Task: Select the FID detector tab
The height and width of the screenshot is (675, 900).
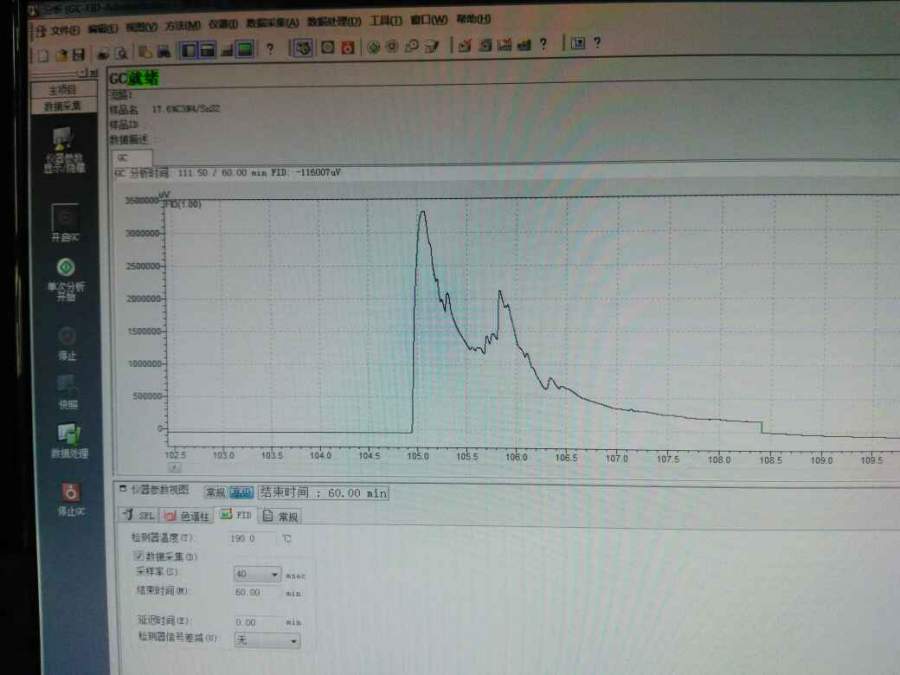Action: click(x=236, y=515)
